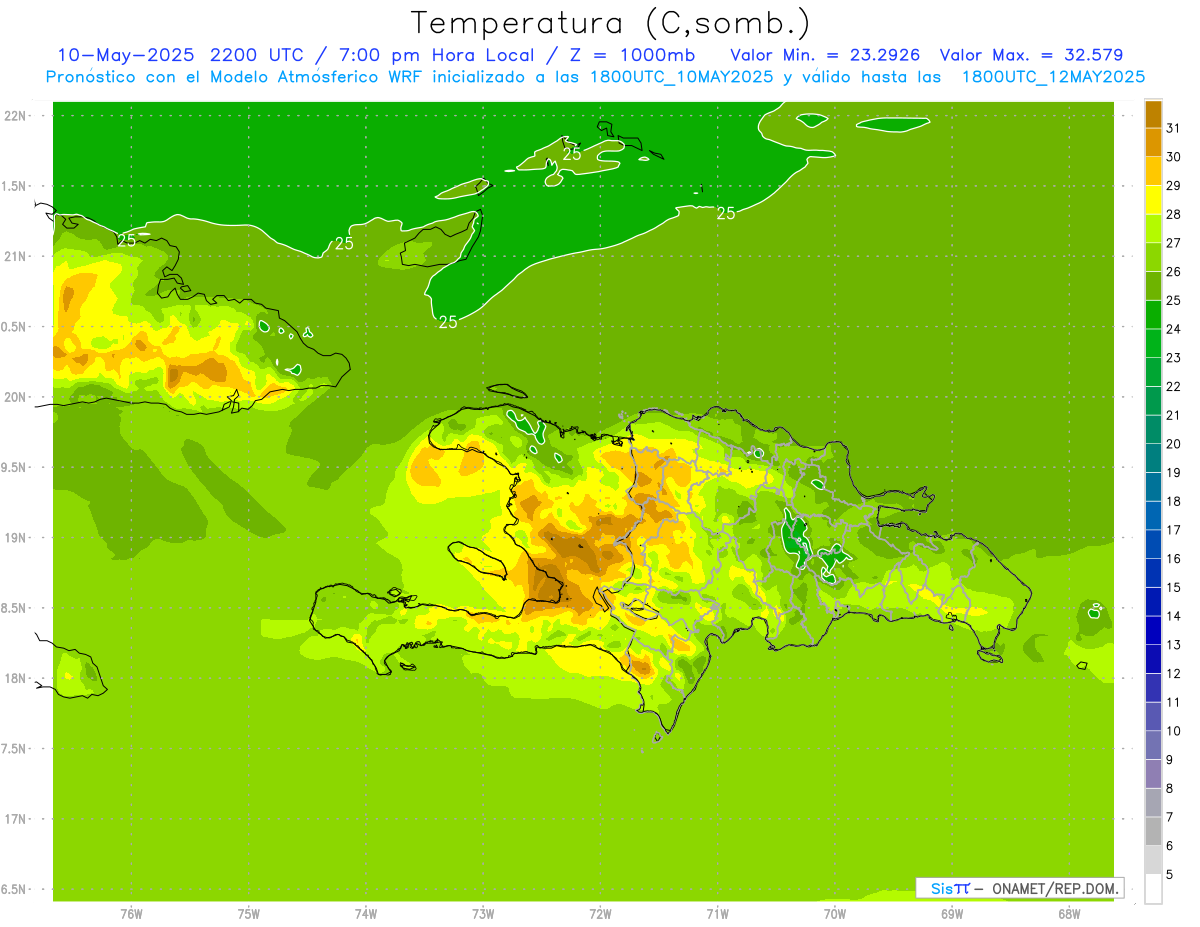Click the "75W" longitude axis label
This screenshot has width=1200, height=927.
248,913
